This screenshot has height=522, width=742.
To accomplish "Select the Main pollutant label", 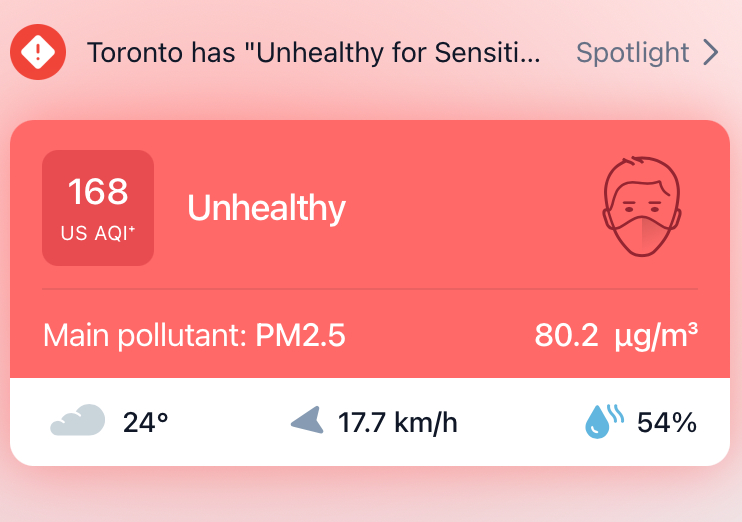I will pos(144,336).
